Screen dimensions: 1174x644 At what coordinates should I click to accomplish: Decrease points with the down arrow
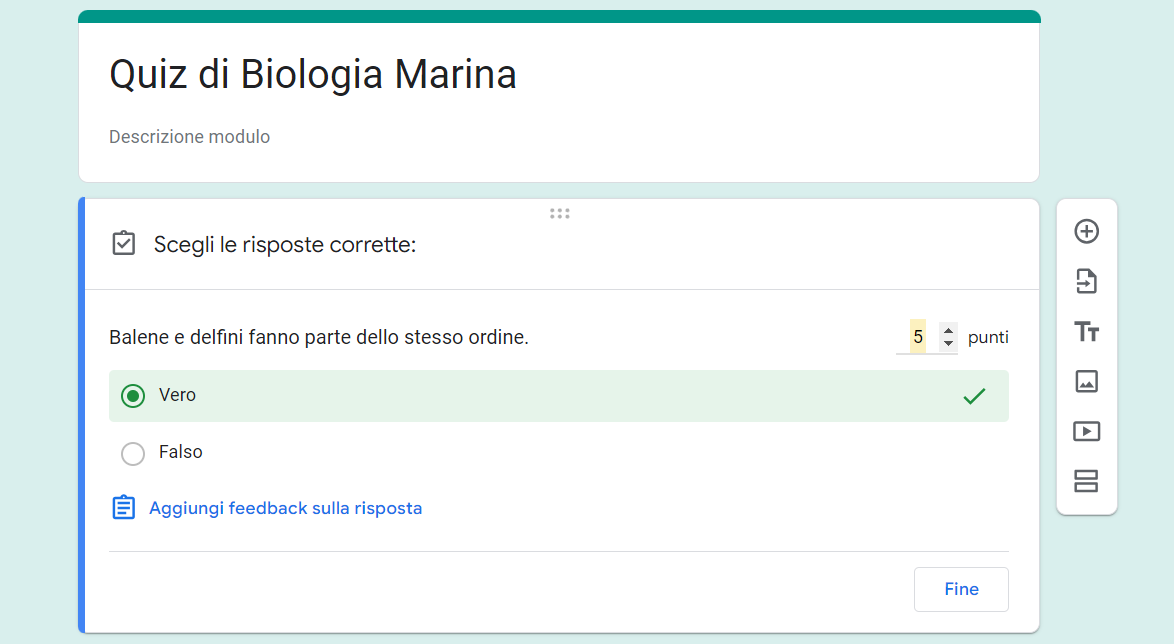(x=948, y=344)
